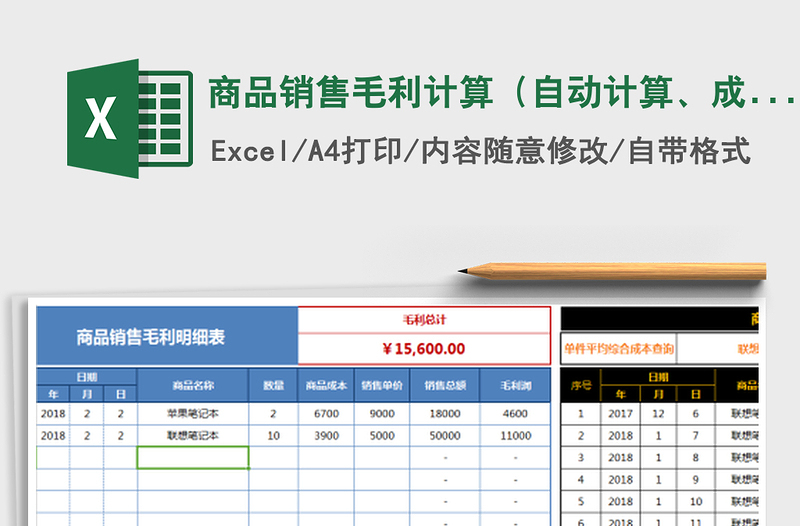Click the 销售总额 column header
This screenshot has height=526, width=800.
445,386
